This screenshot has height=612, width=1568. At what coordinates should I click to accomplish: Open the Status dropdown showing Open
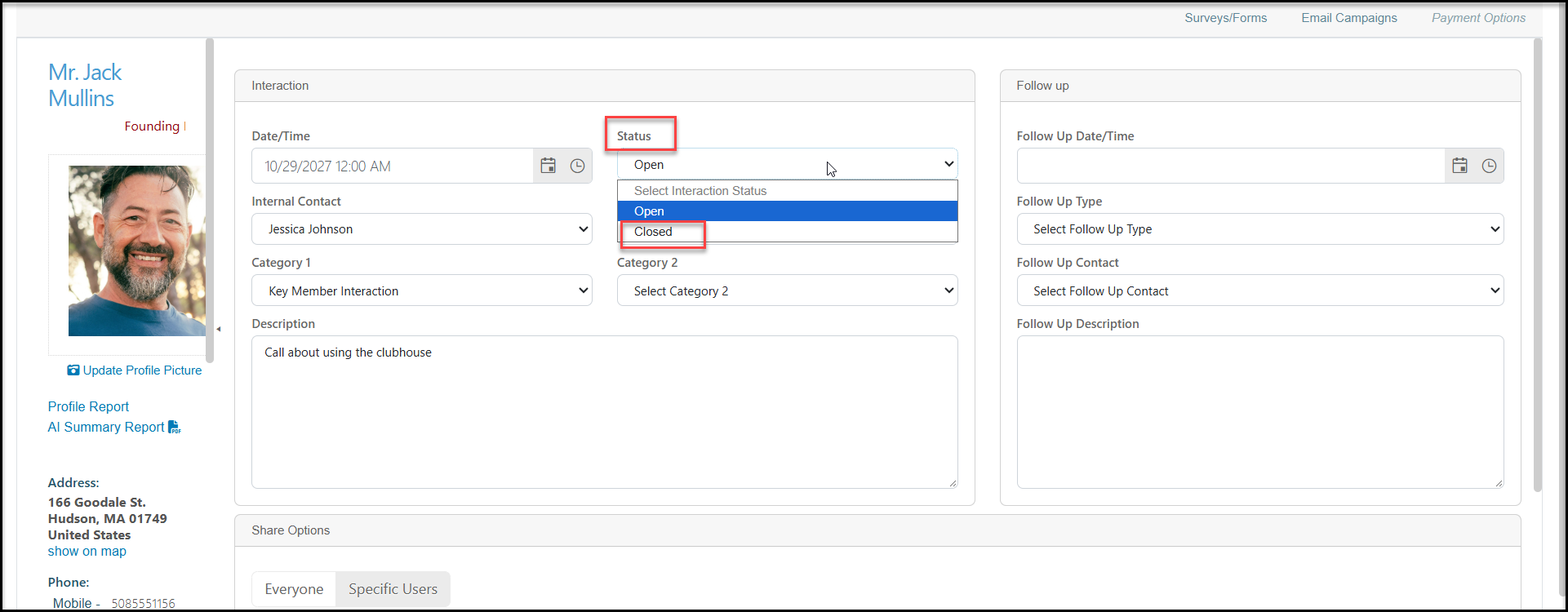tap(787, 164)
